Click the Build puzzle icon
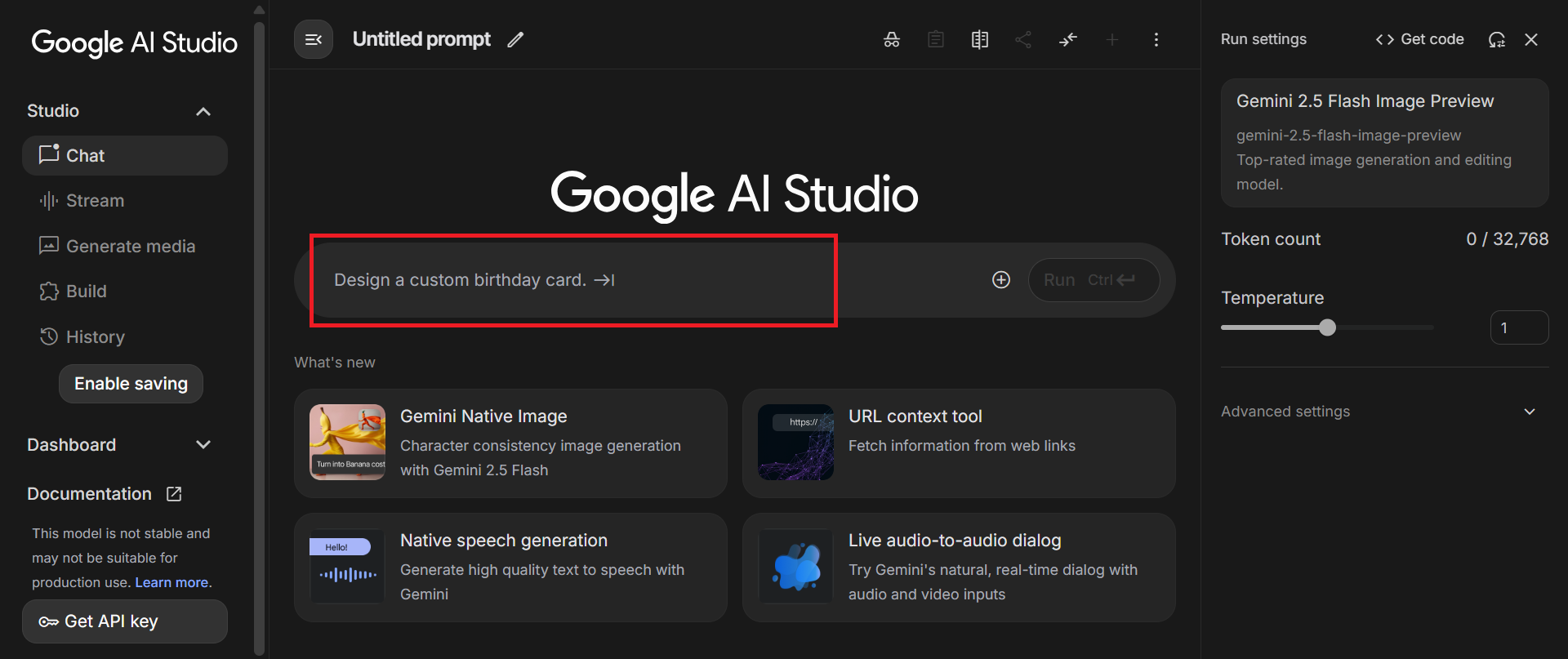Image resolution: width=1568 pixels, height=659 pixels. 49,292
